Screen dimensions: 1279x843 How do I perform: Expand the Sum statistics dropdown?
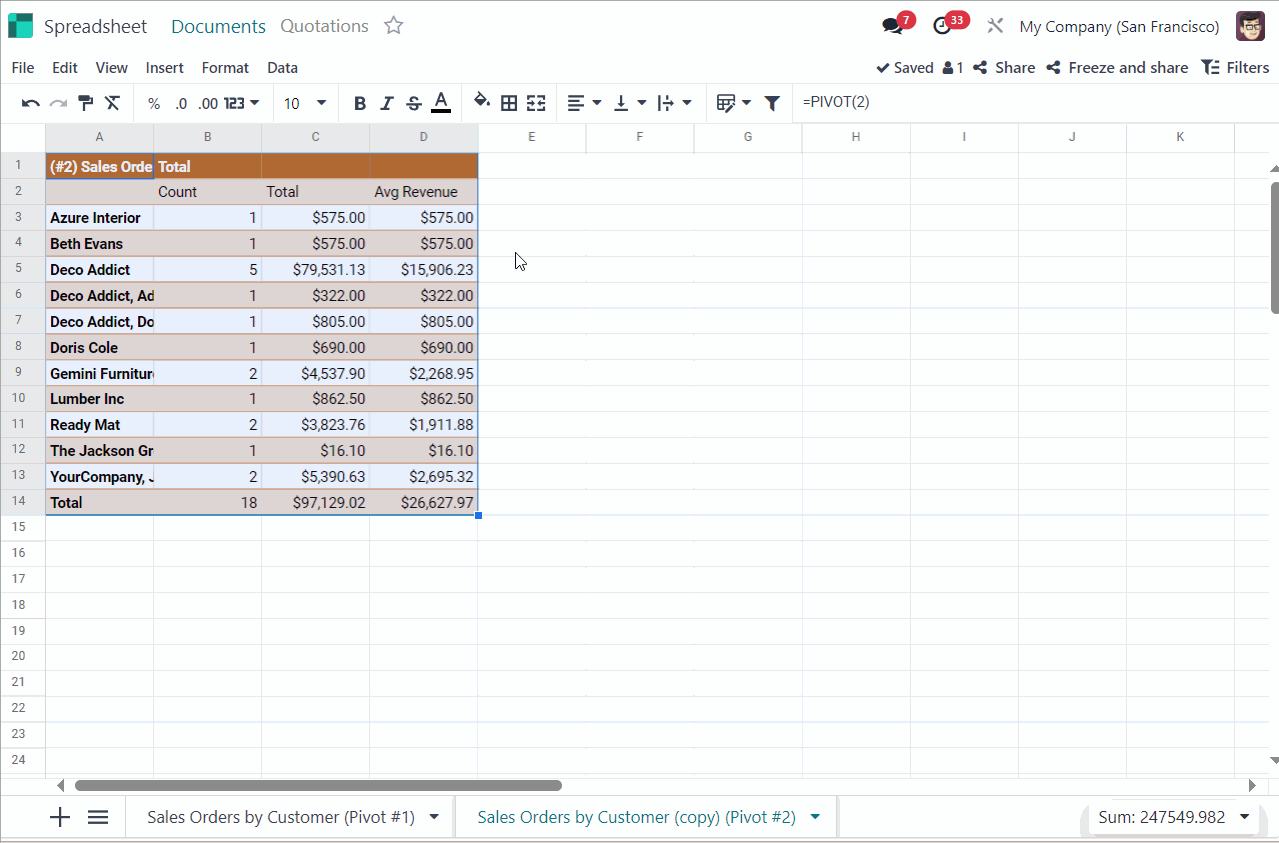(x=1244, y=817)
